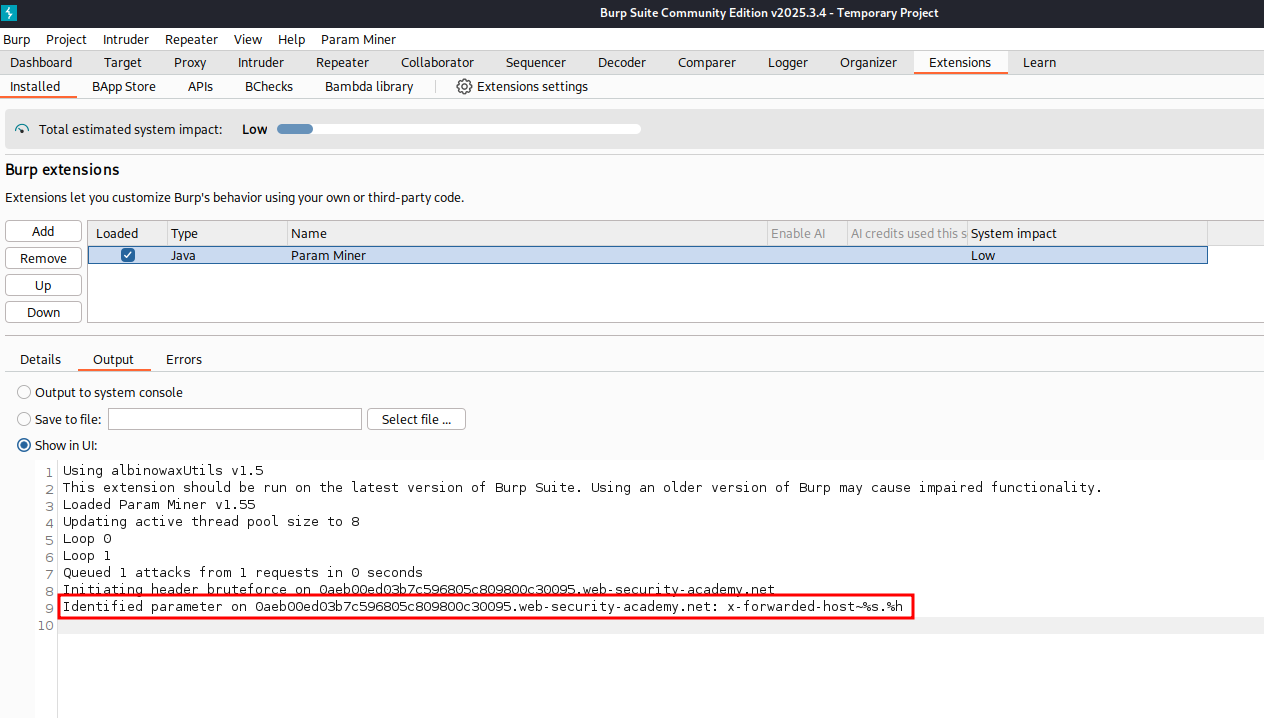Click the Remove extension button
This screenshot has width=1264, height=718.
coord(43,259)
